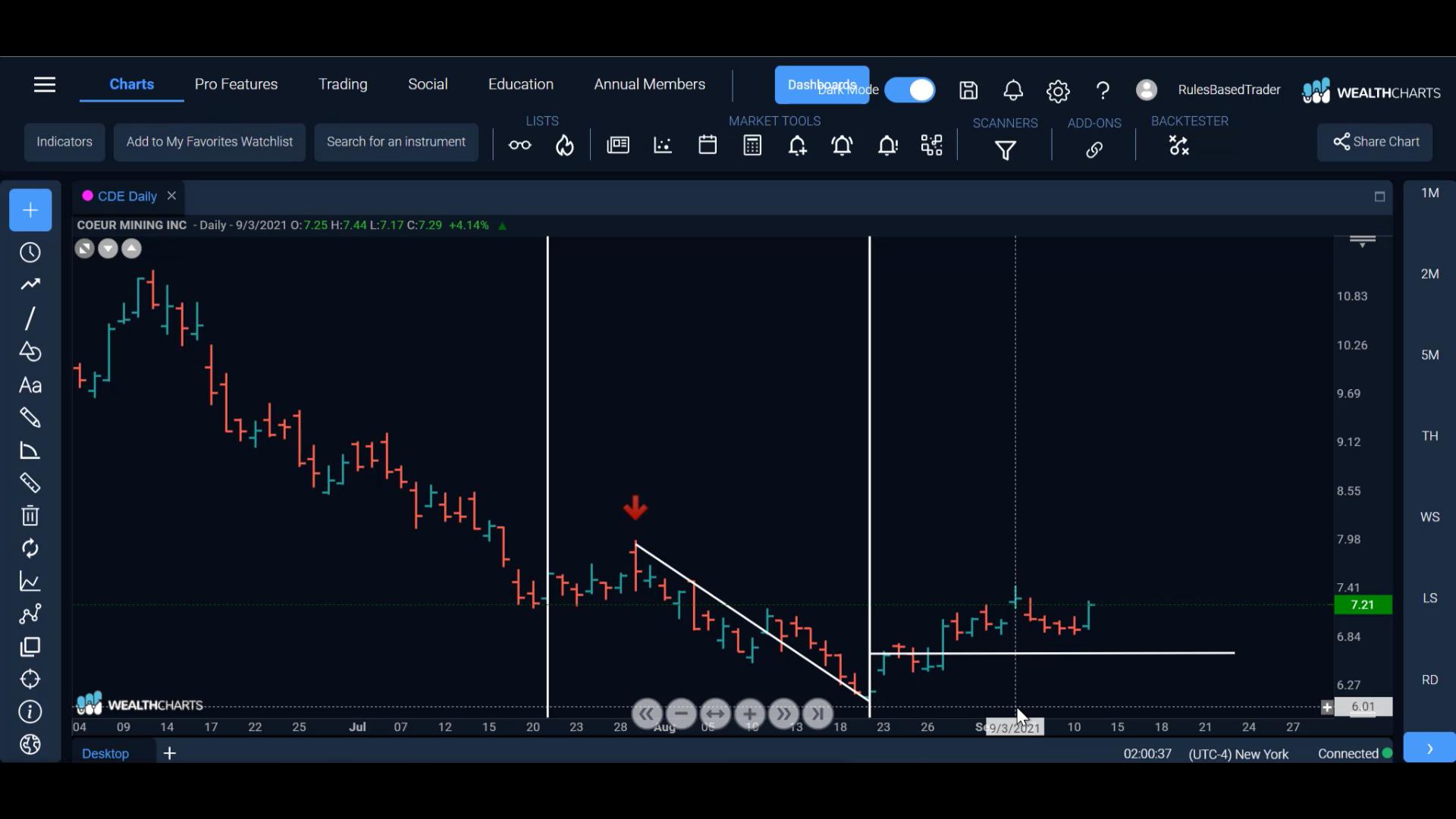
Task: Add a new alert with bell plus icon
Action: pyautogui.click(x=797, y=146)
